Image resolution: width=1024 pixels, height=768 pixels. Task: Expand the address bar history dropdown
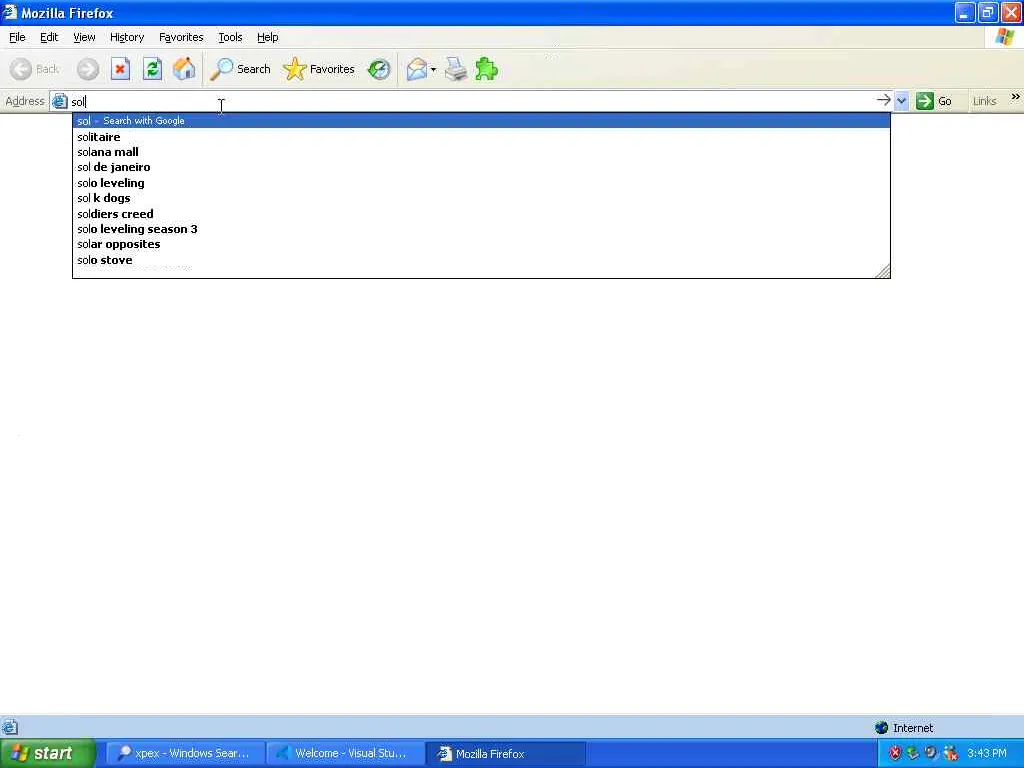click(x=901, y=101)
